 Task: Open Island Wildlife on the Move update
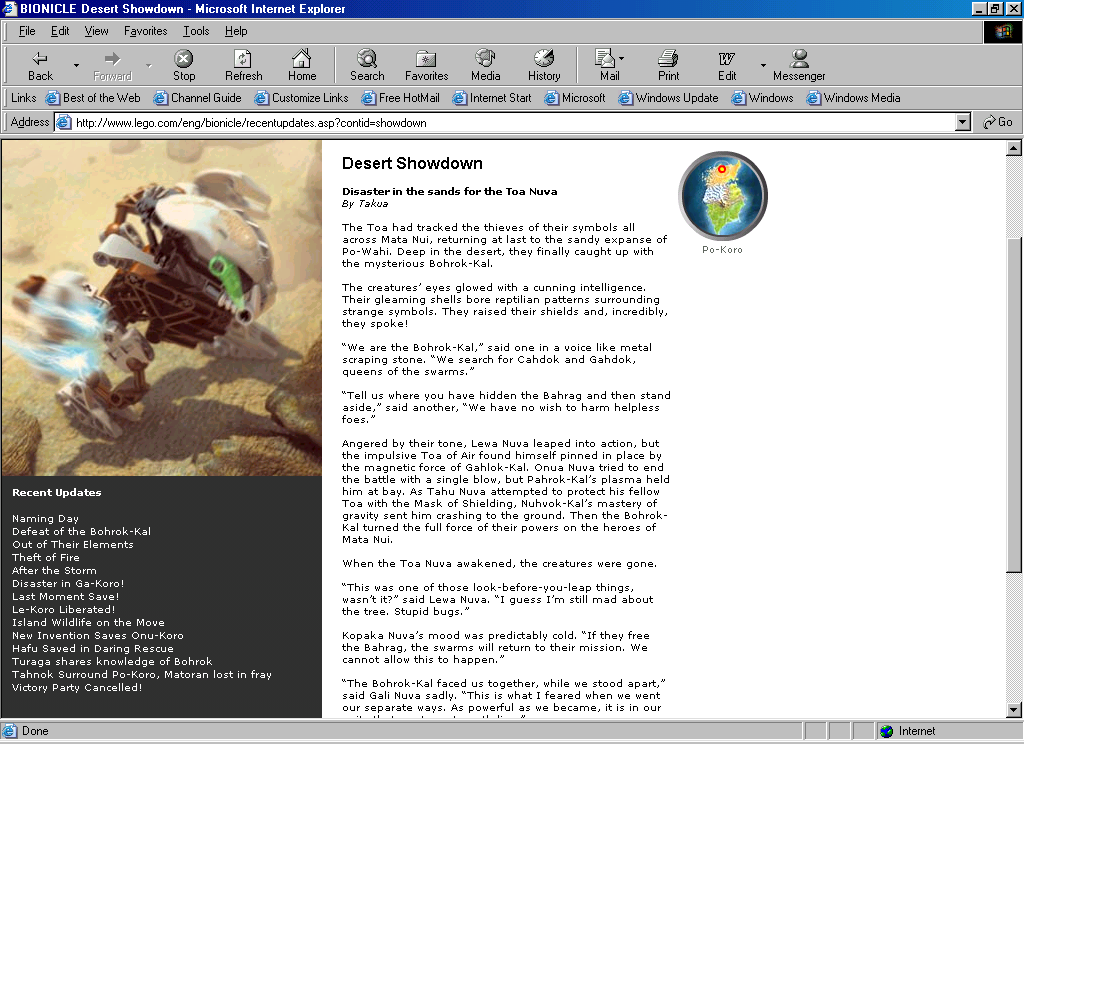pyautogui.click(x=88, y=622)
